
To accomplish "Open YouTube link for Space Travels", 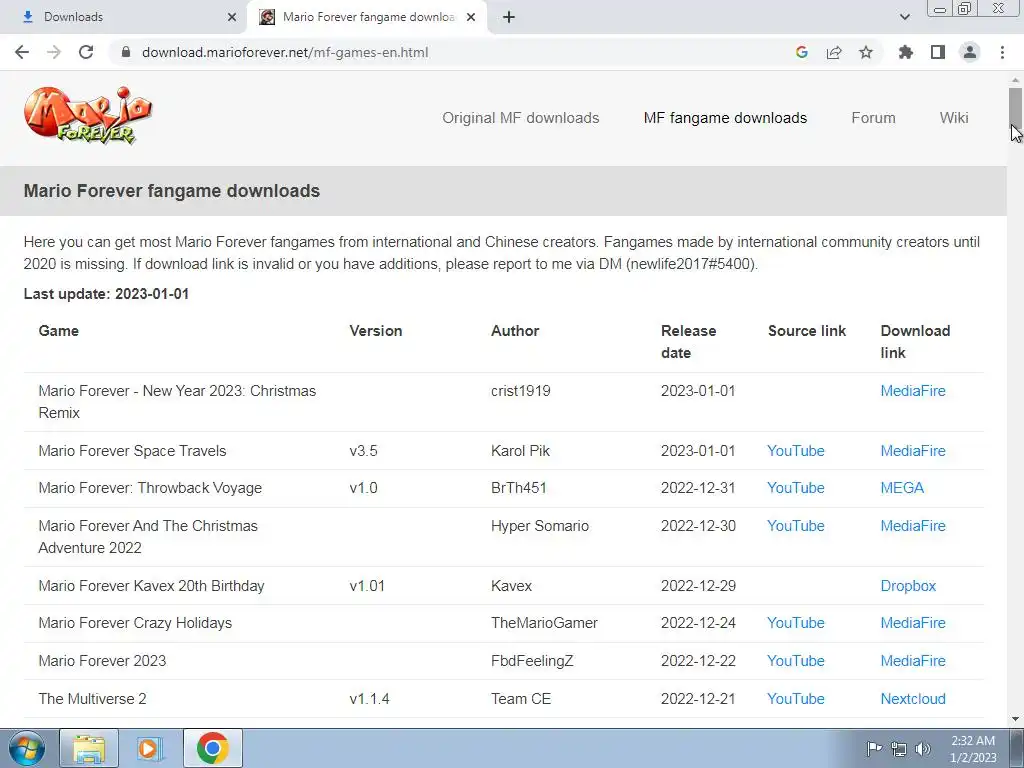I will pyautogui.click(x=795, y=451).
